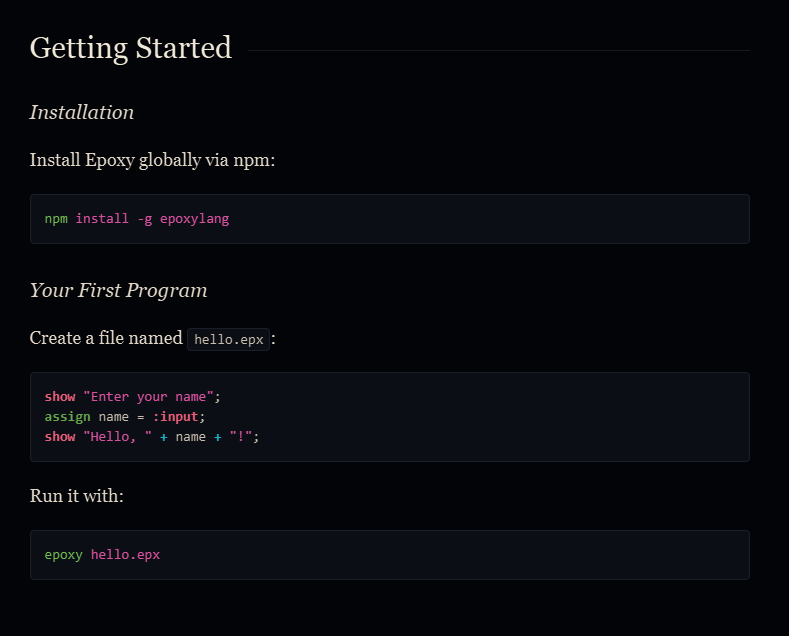Click the inline hello.epx code label

point(228,340)
